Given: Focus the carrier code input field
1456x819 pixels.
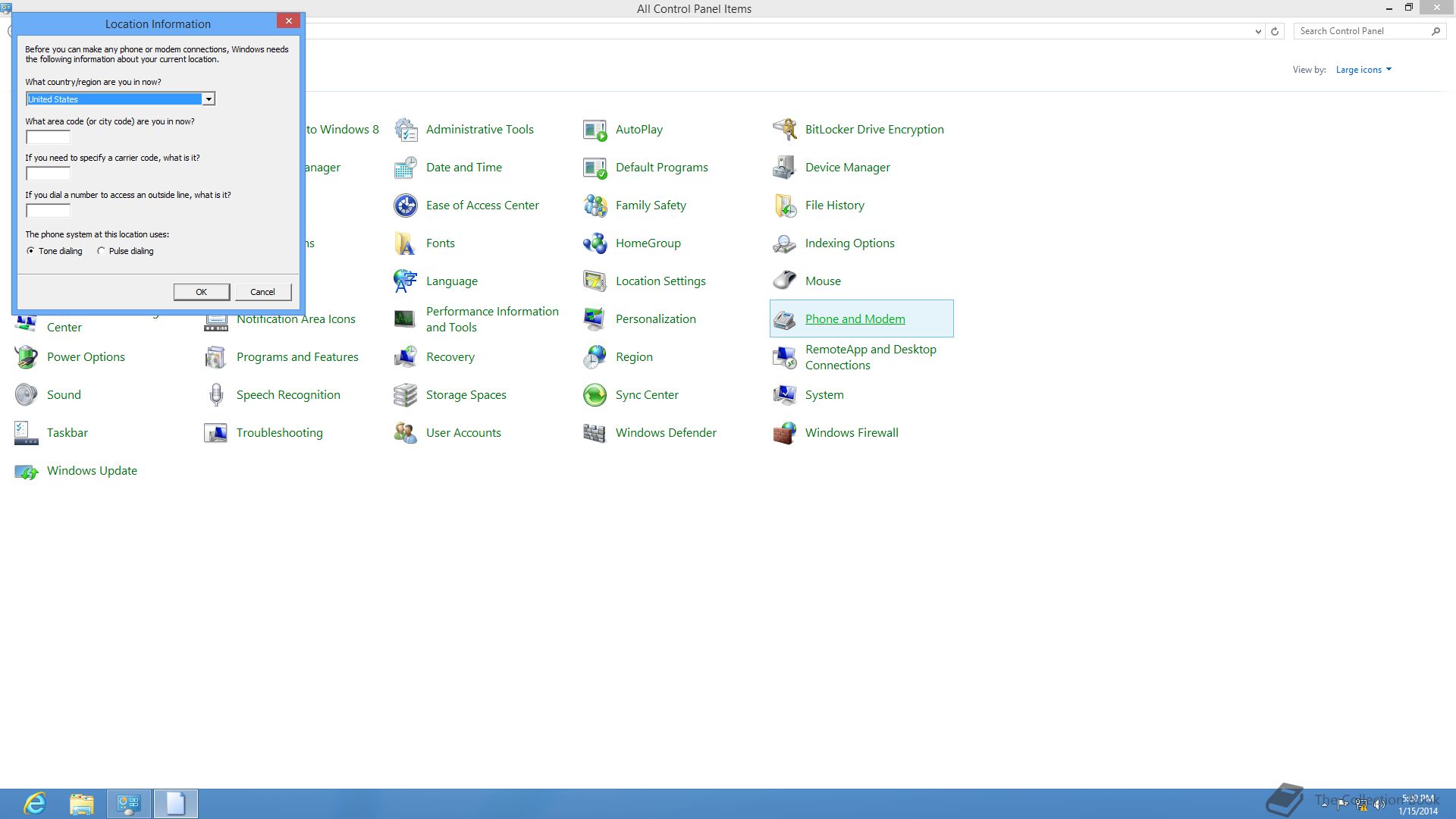Looking at the screenshot, I should 48,174.
